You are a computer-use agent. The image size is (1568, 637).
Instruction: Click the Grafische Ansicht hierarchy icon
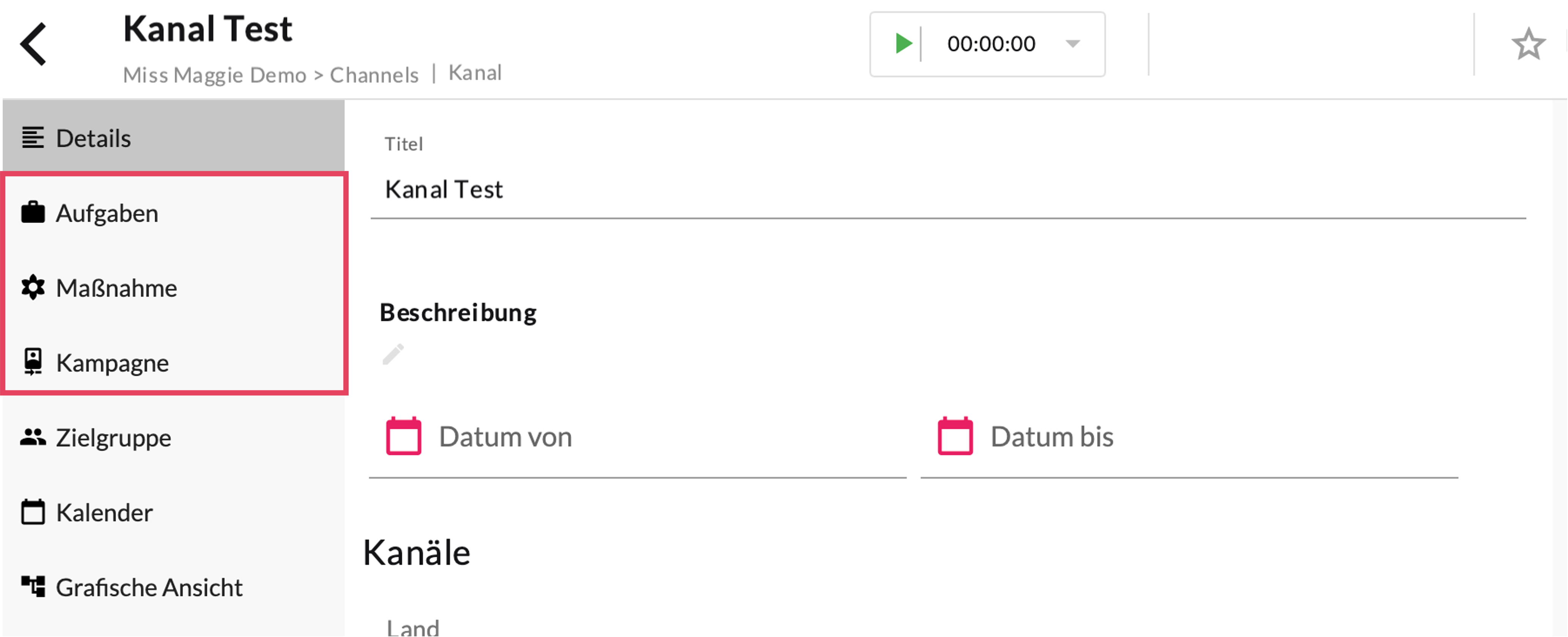coord(33,586)
